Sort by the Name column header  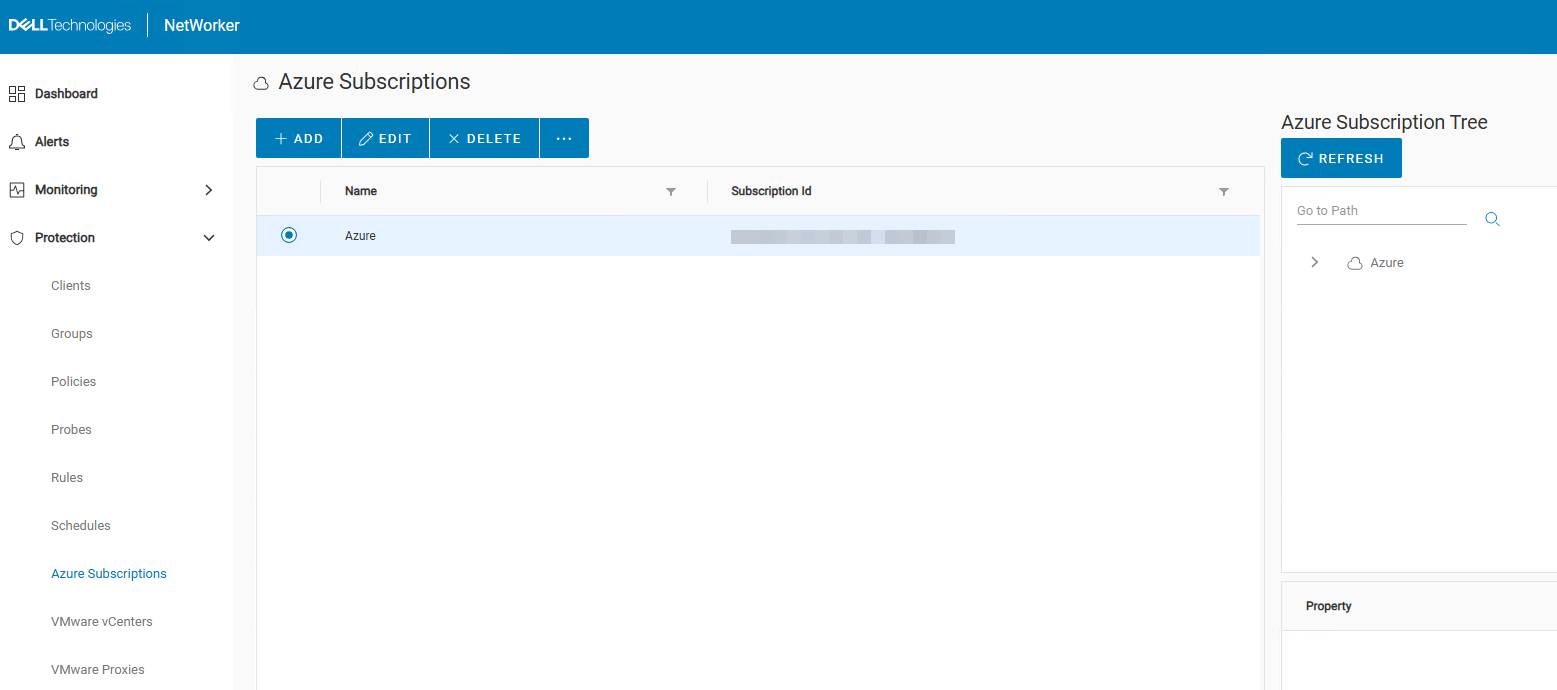[x=361, y=191]
